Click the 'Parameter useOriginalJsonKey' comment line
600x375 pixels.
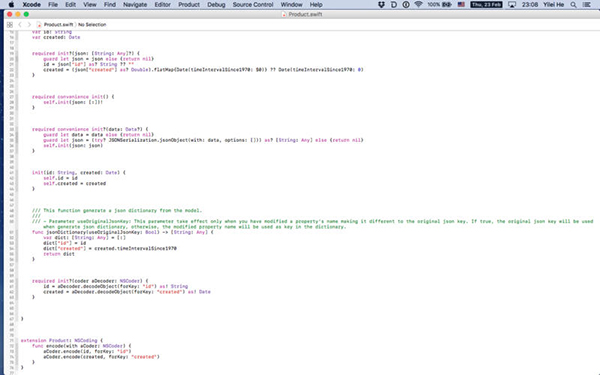click(313, 221)
